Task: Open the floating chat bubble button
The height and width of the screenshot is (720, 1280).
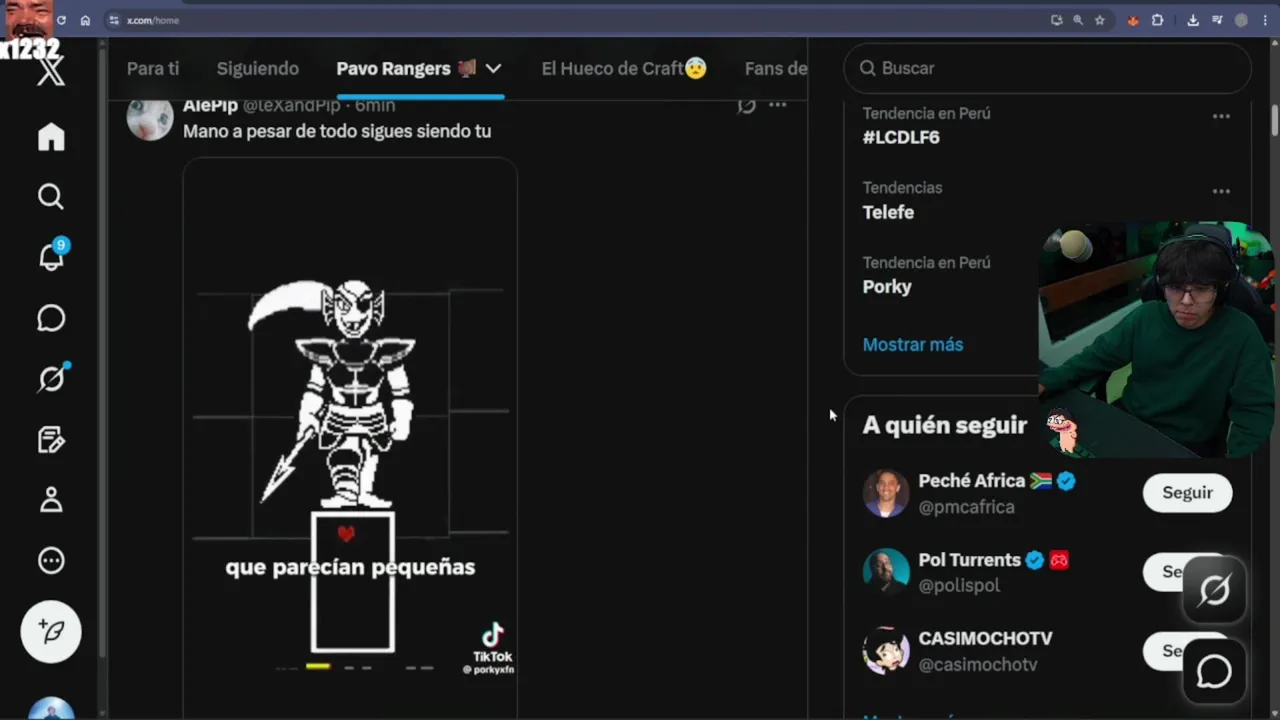Action: pyautogui.click(x=1214, y=672)
